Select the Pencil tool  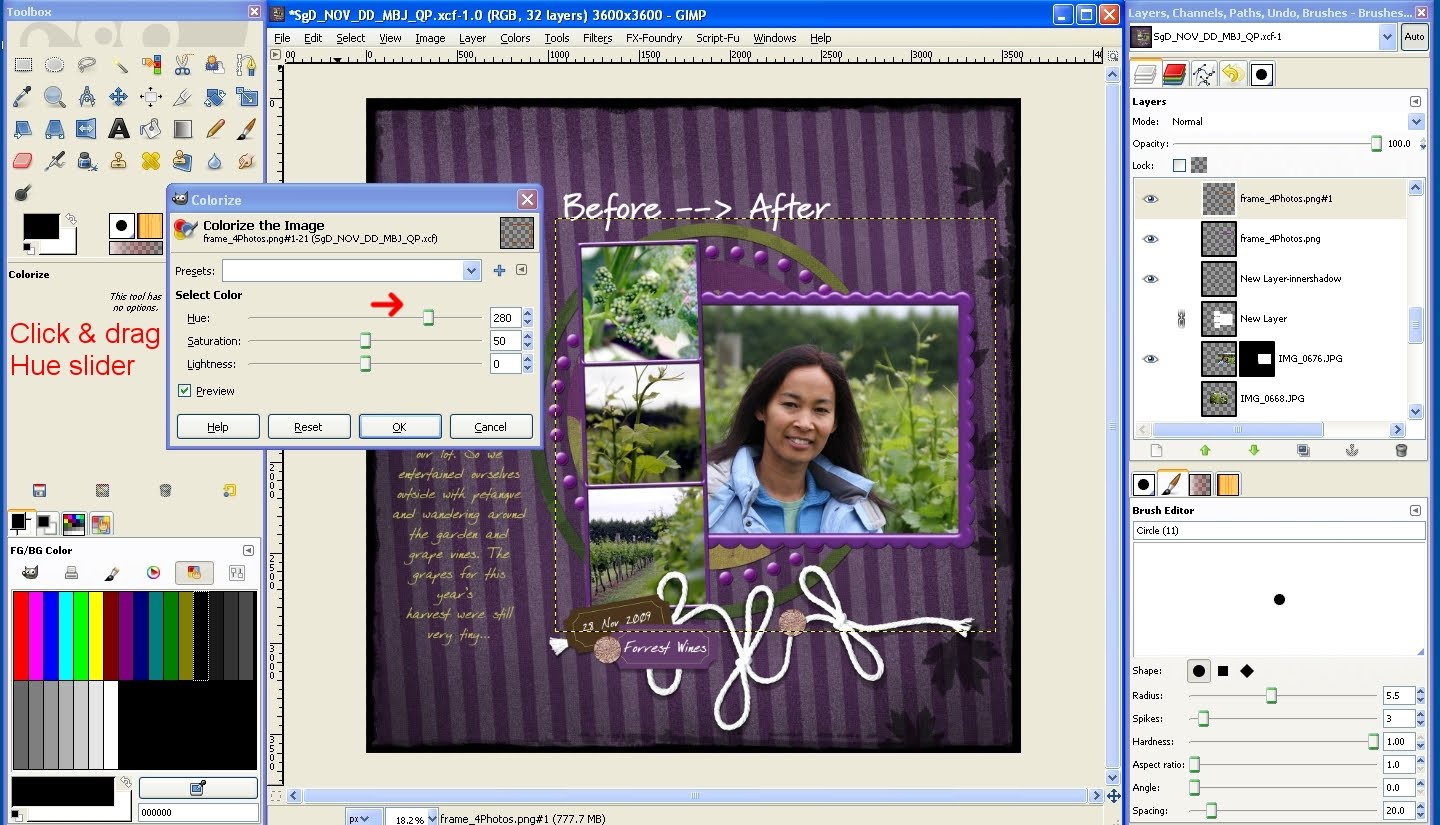pyautogui.click(x=215, y=128)
